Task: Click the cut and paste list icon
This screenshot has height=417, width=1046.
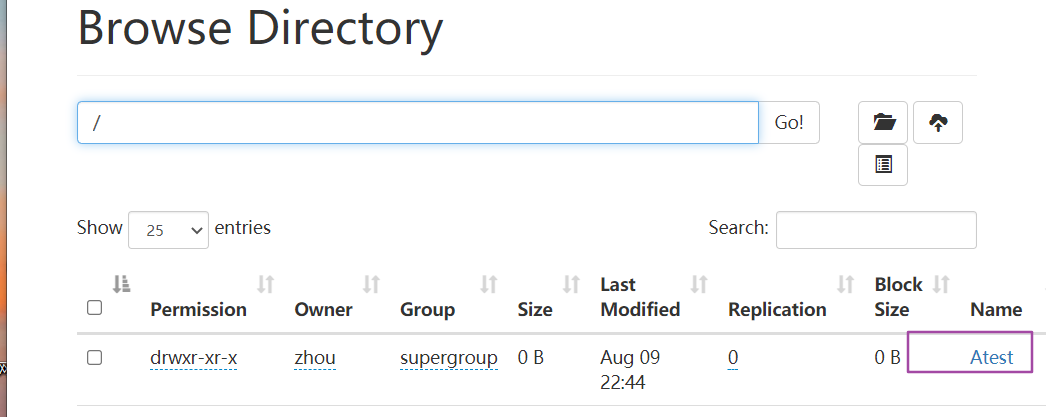Action: click(x=883, y=165)
